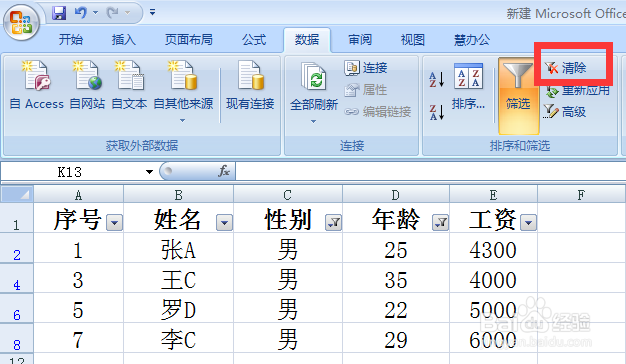Open 性别 active filter dropdown
Image resolution: width=626 pixels, height=364 pixels.
pos(333,223)
